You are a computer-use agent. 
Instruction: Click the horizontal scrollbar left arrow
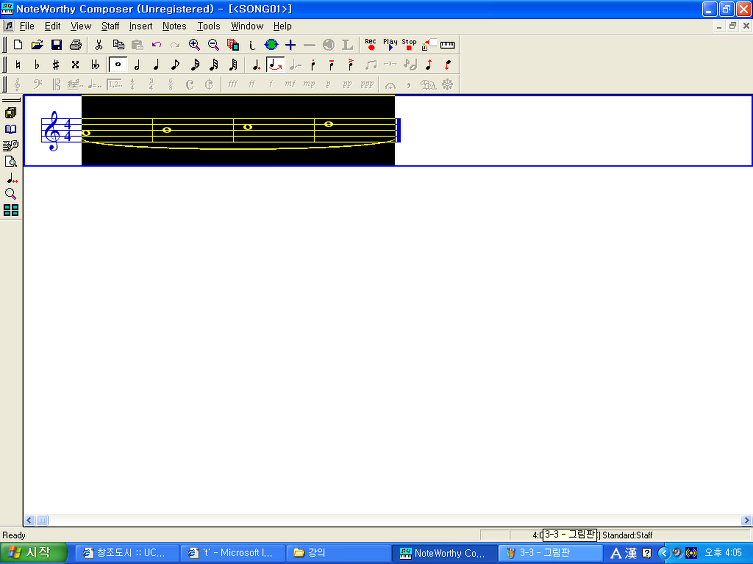tap(29, 520)
